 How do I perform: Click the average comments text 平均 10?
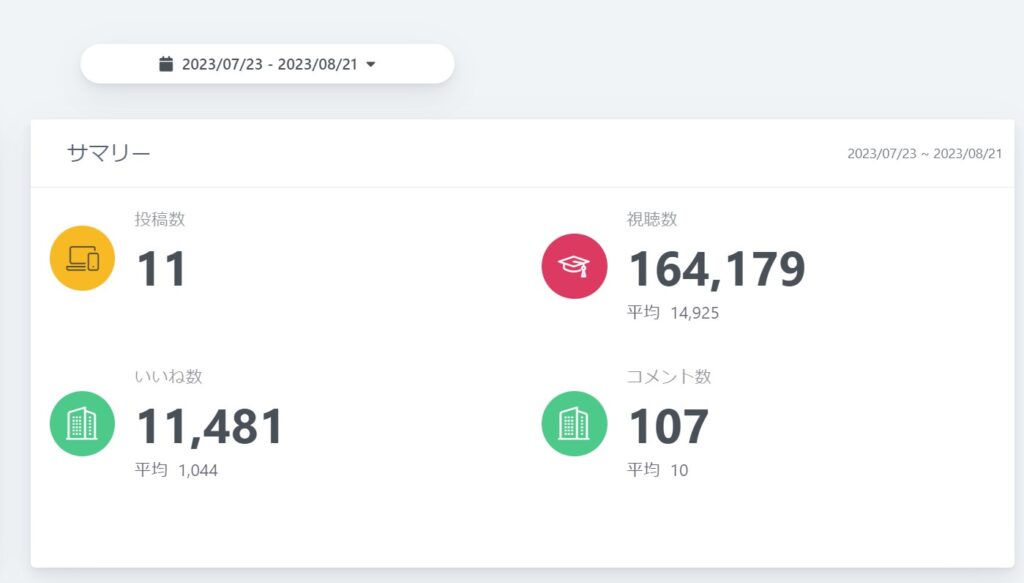[x=658, y=470]
